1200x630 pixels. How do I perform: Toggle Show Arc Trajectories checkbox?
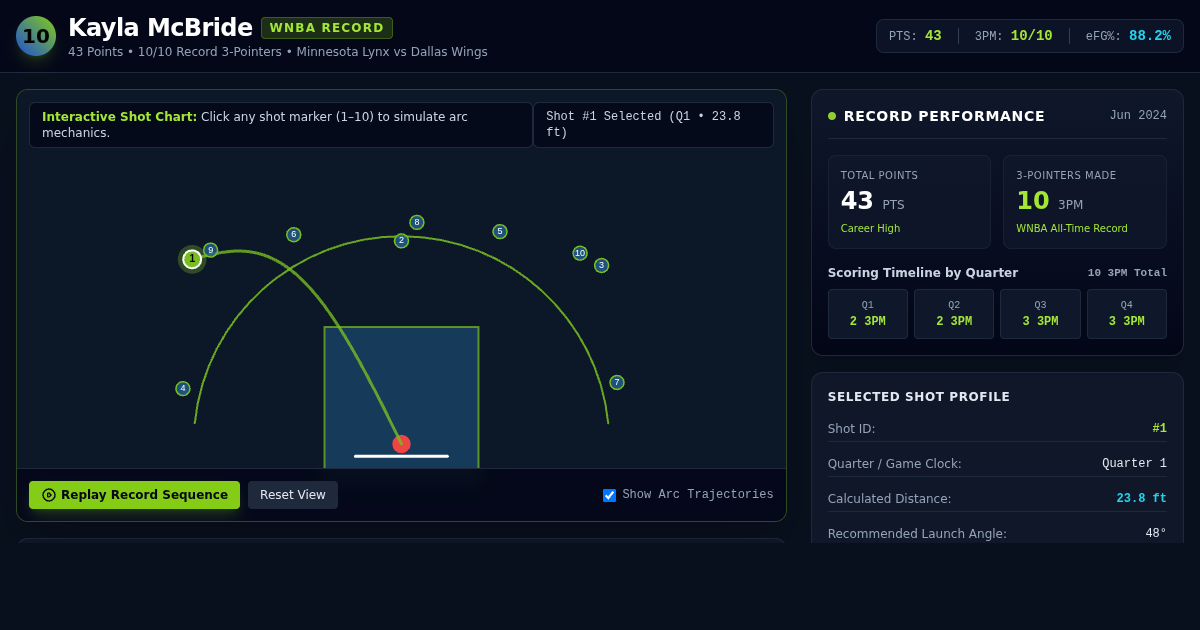(610, 495)
